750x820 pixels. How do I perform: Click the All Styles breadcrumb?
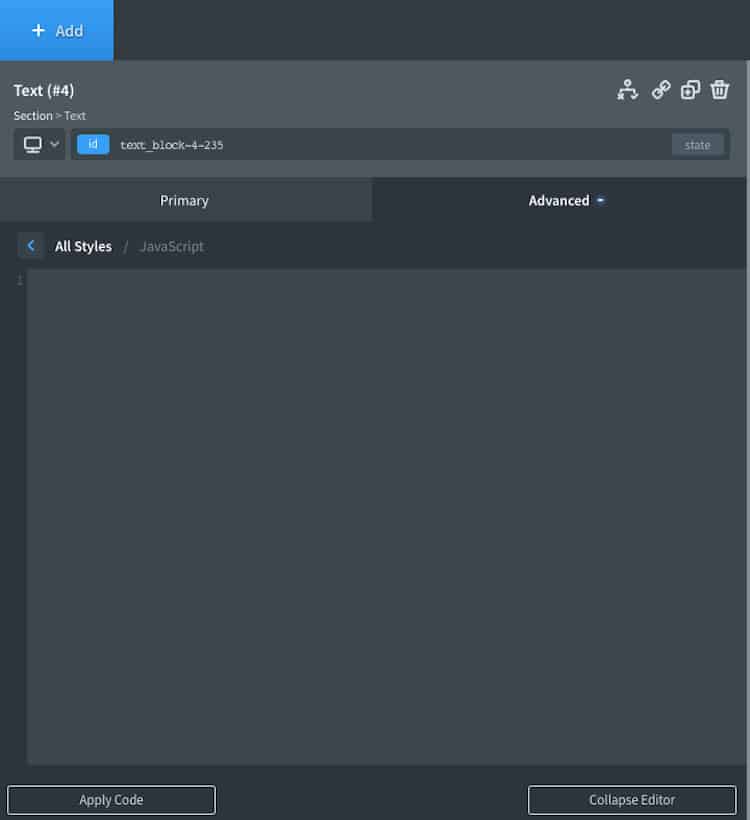83,246
